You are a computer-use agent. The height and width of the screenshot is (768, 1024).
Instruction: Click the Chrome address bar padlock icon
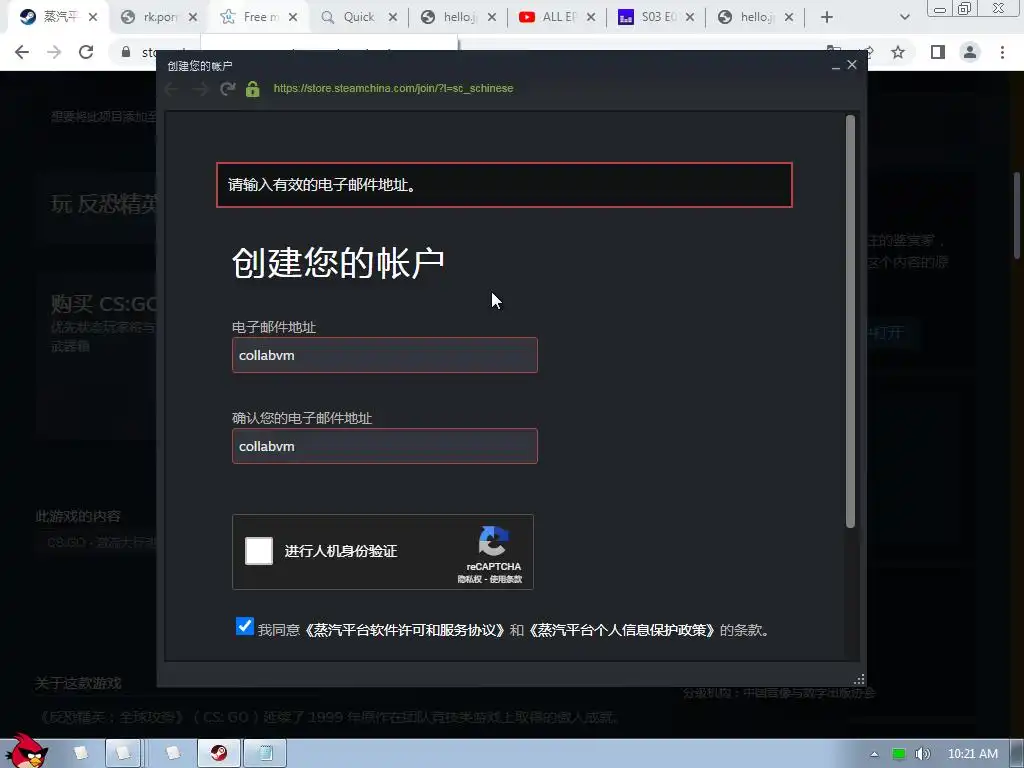[x=125, y=52]
